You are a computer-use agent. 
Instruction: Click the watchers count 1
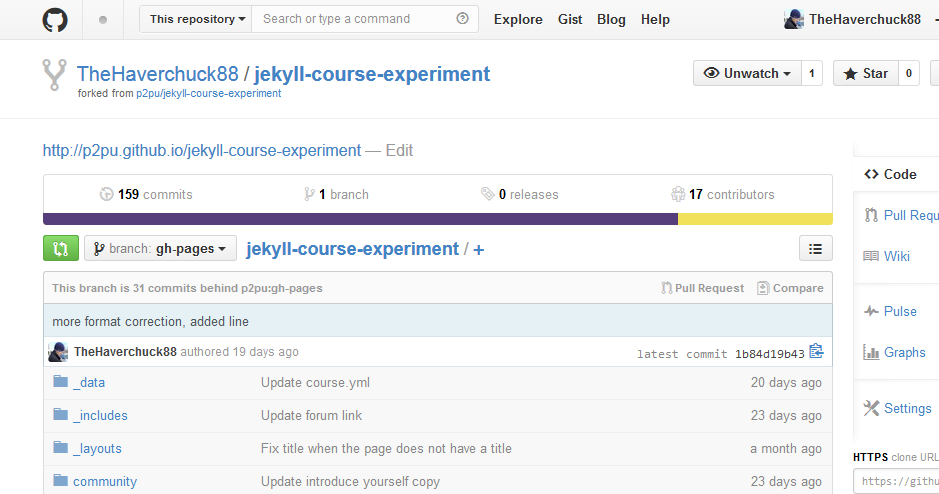coord(811,73)
